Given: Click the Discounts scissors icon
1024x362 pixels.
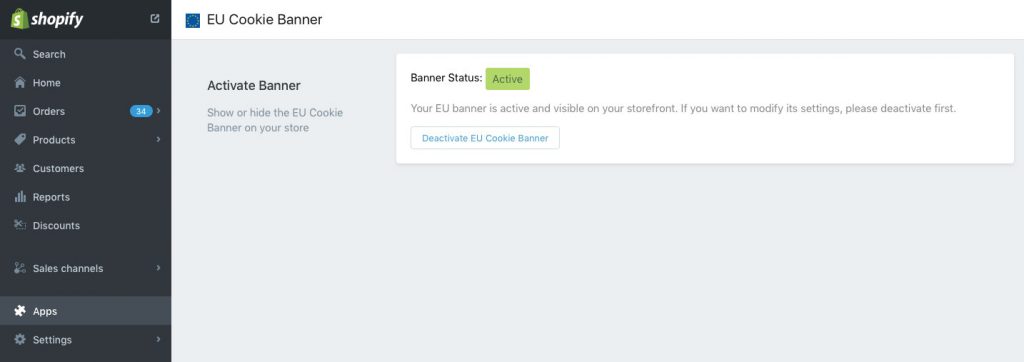Looking at the screenshot, I should pyautogui.click(x=20, y=225).
